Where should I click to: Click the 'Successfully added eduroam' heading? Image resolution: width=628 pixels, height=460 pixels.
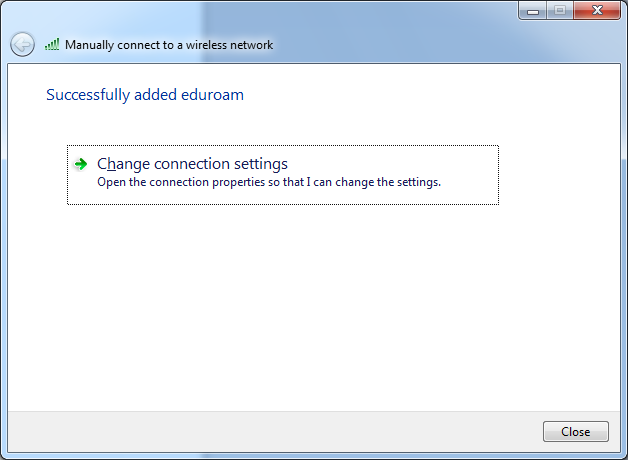coord(145,95)
